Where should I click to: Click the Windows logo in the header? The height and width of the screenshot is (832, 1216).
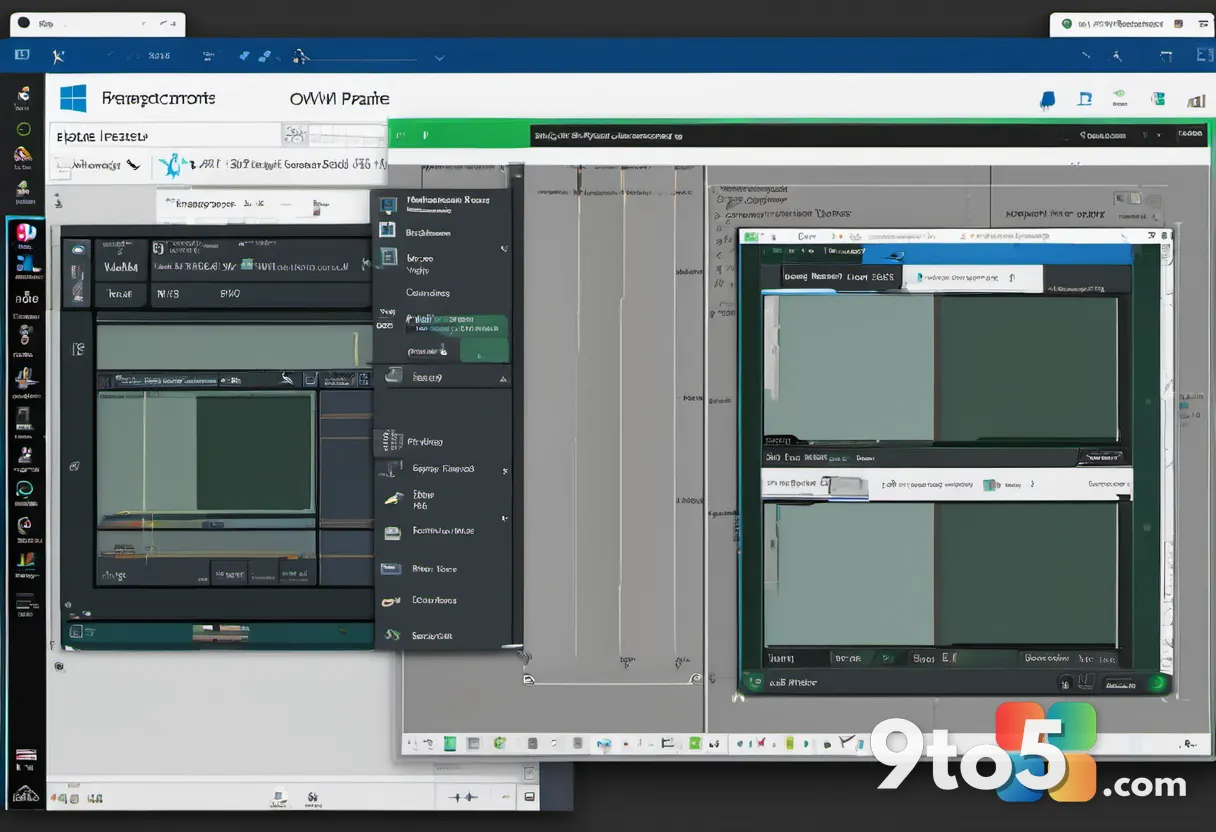(x=73, y=98)
